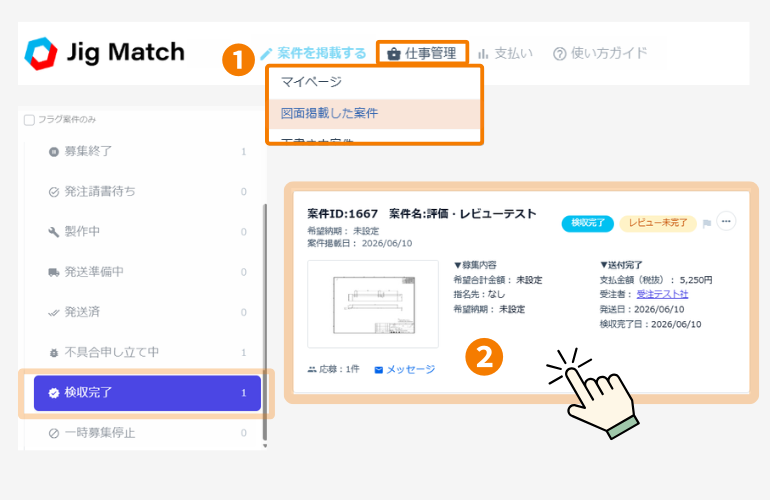The image size is (770, 500).
Task: Open the 仕事管理 menu
Action: coord(422,53)
